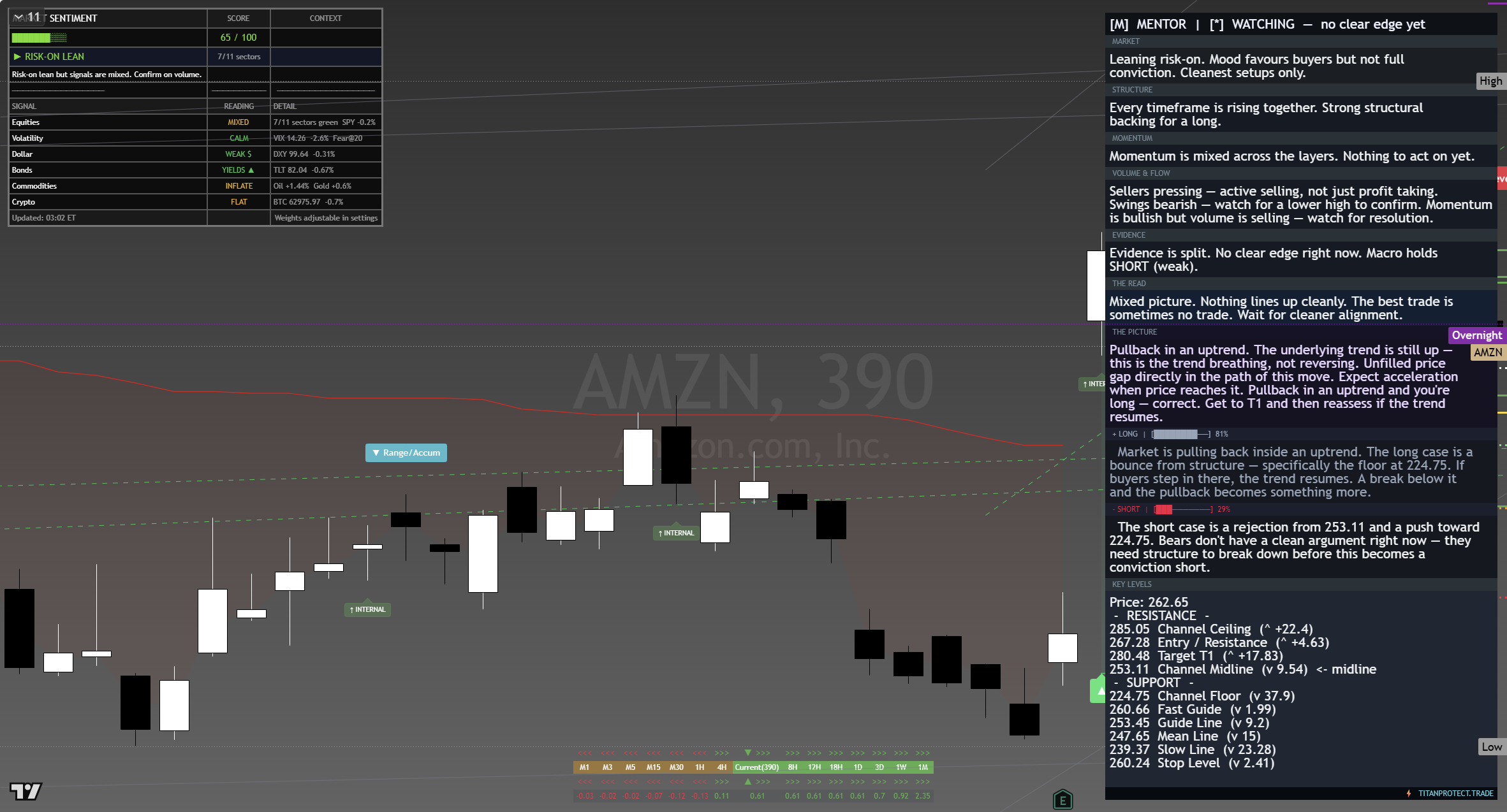The height and width of the screenshot is (812, 1507).
Task: Click the Volatility CALM reading
Action: point(239,138)
